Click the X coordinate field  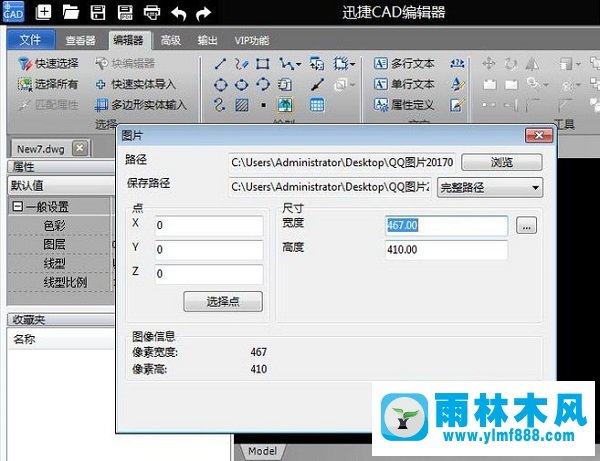tap(209, 225)
